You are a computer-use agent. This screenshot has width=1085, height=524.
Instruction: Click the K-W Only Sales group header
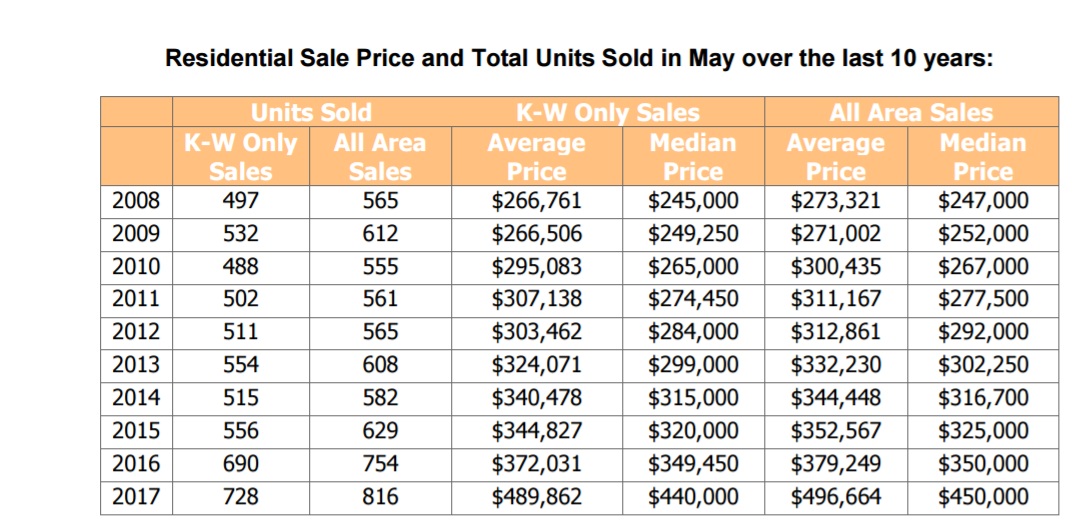tap(607, 113)
